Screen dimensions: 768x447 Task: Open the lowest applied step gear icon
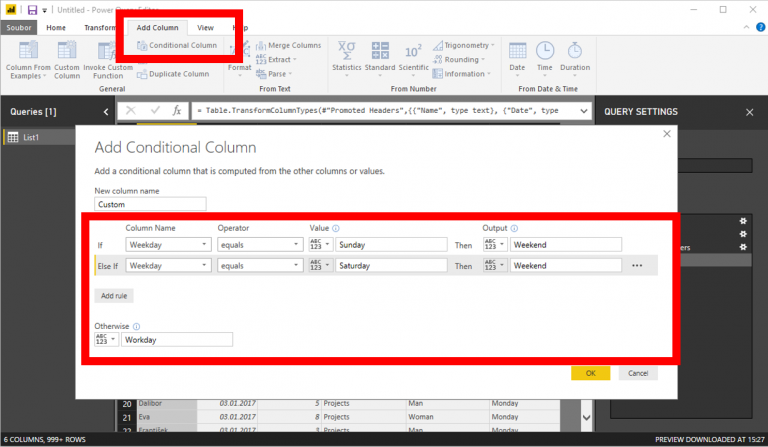pos(743,247)
